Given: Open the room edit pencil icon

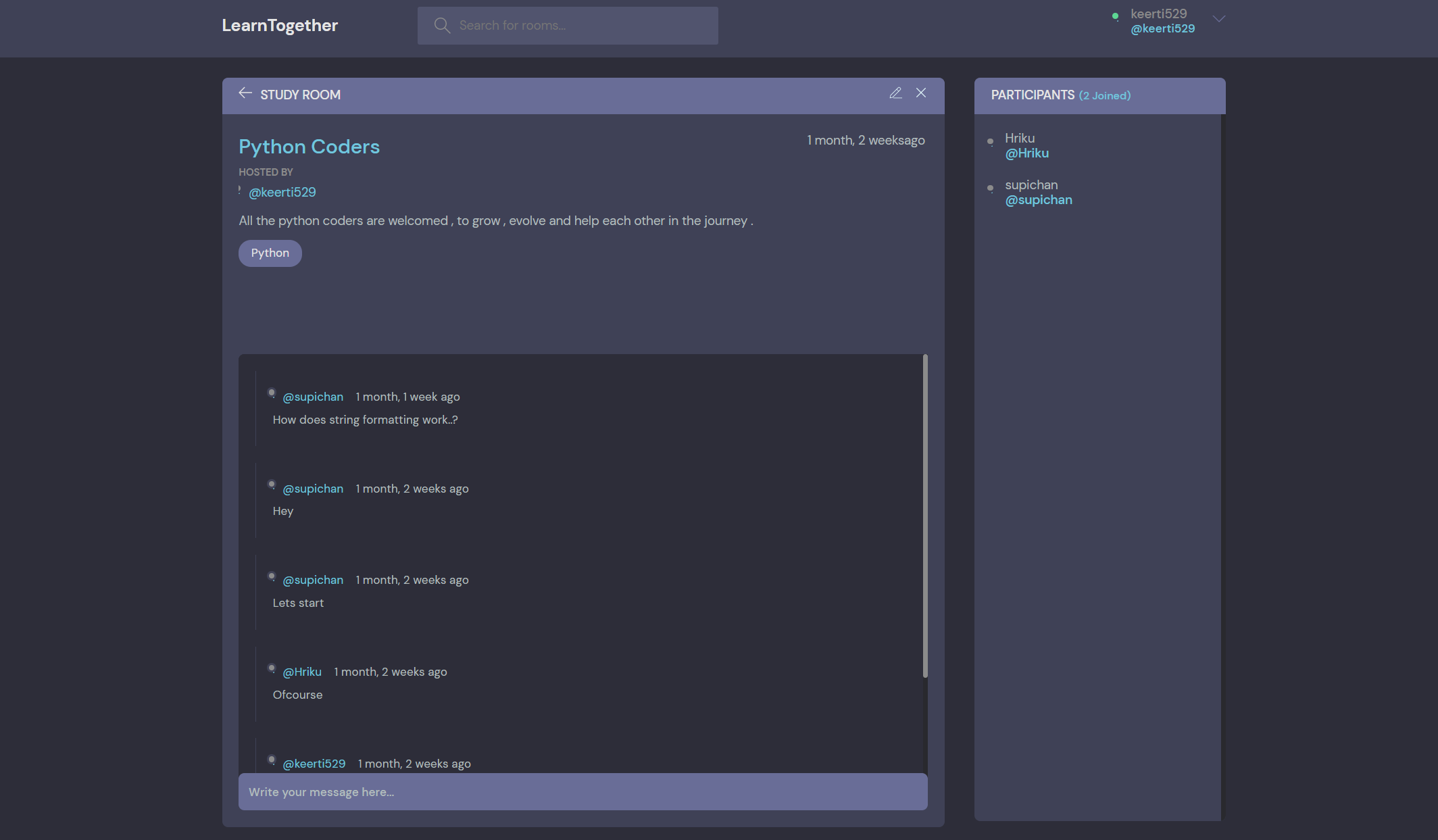Looking at the screenshot, I should coord(895,93).
